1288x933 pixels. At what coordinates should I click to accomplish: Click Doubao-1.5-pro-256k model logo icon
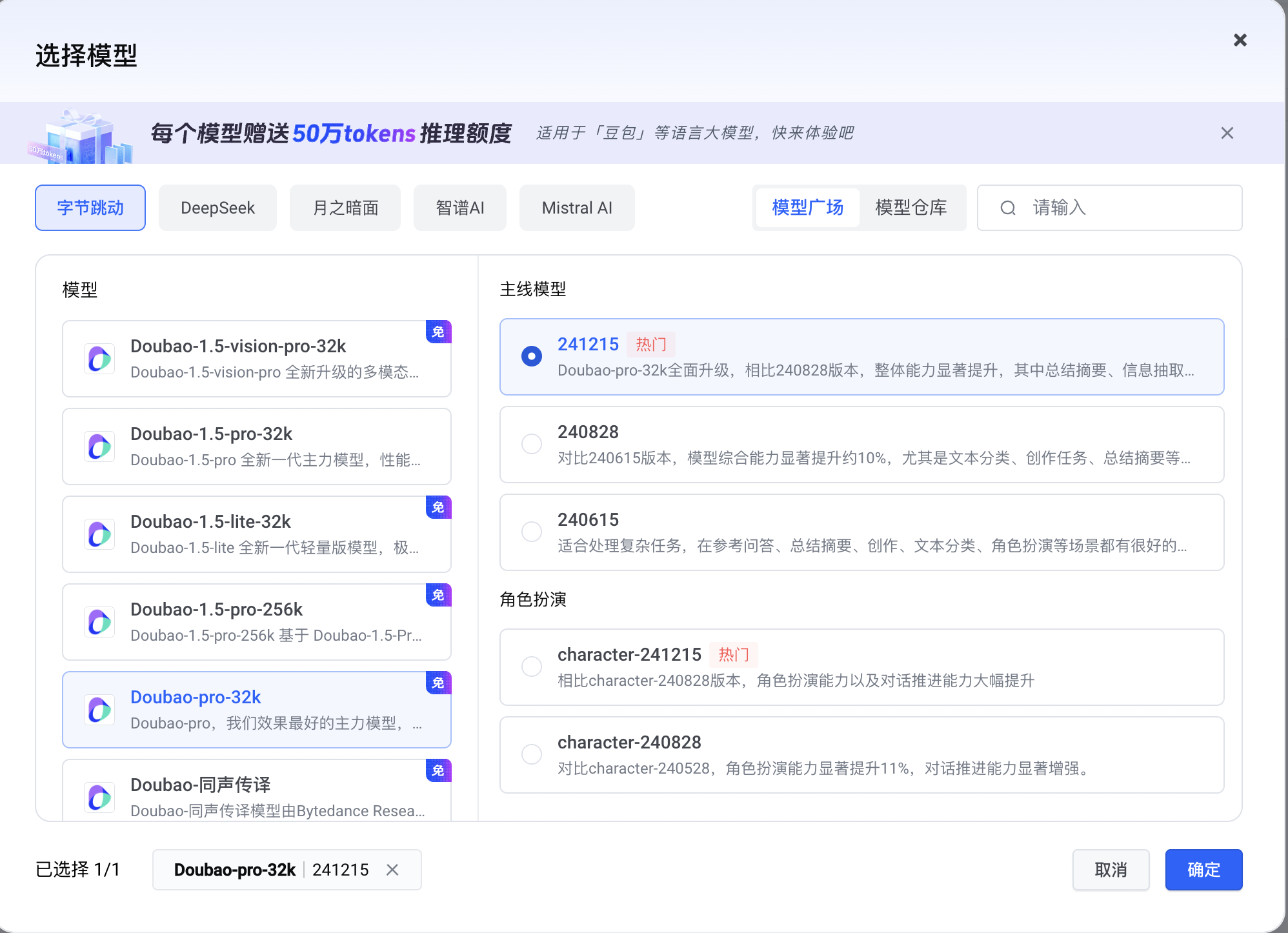(x=99, y=622)
